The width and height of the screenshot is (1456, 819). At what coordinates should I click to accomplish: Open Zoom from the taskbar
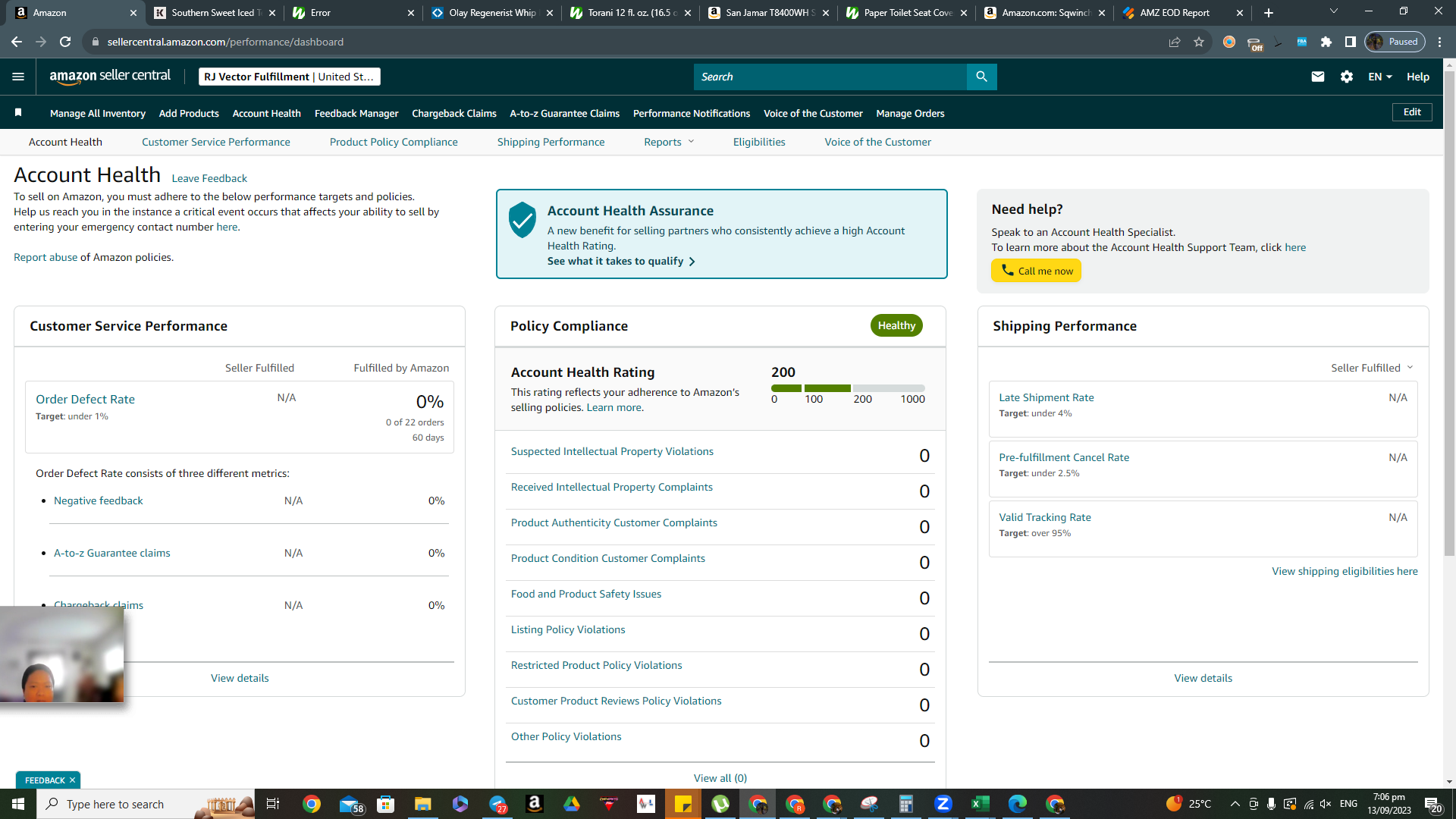[x=943, y=804]
